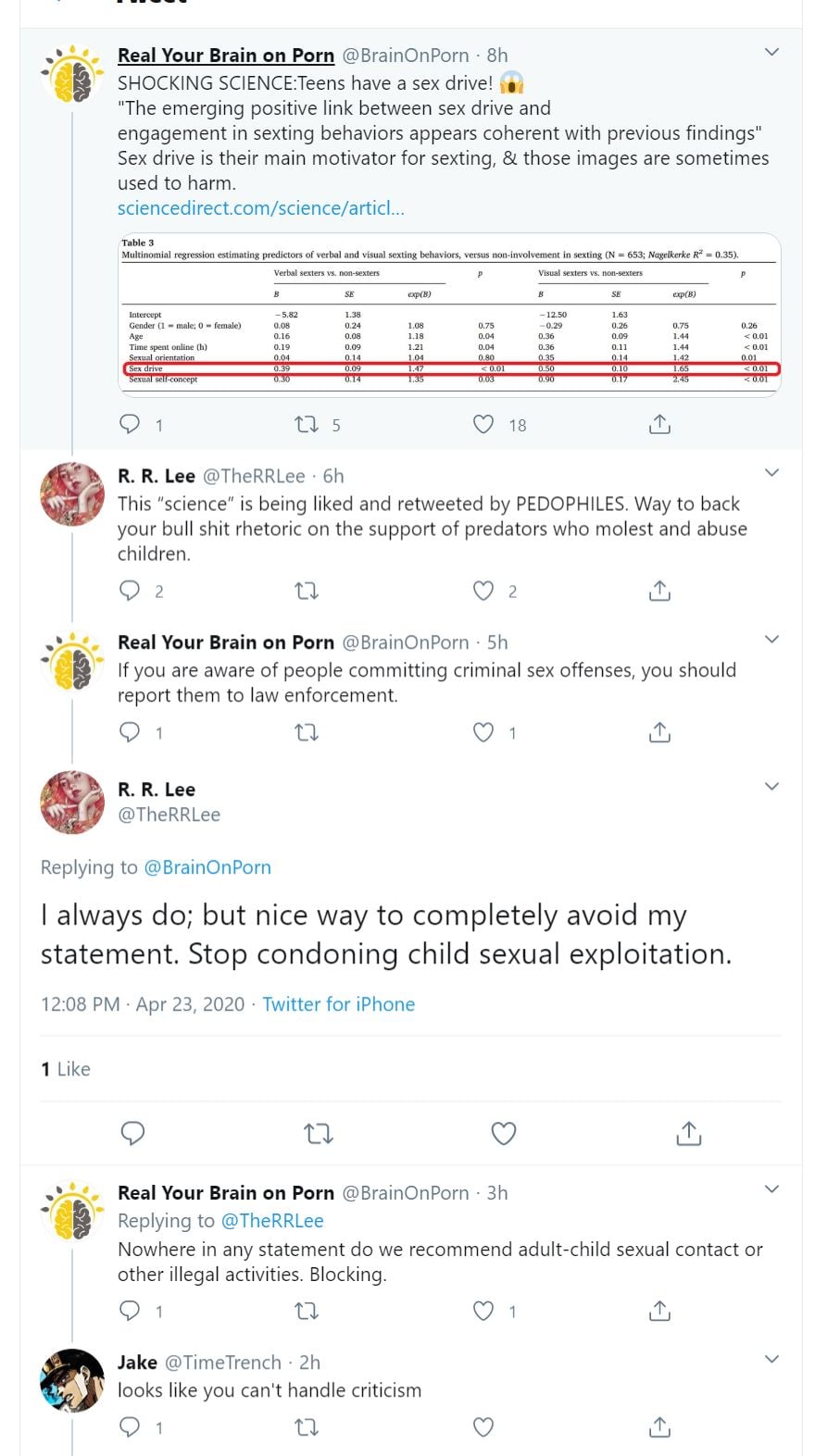The image size is (815, 1456).
Task: Retweet the 'report them to law enforcement' tweet
Action: [x=307, y=732]
